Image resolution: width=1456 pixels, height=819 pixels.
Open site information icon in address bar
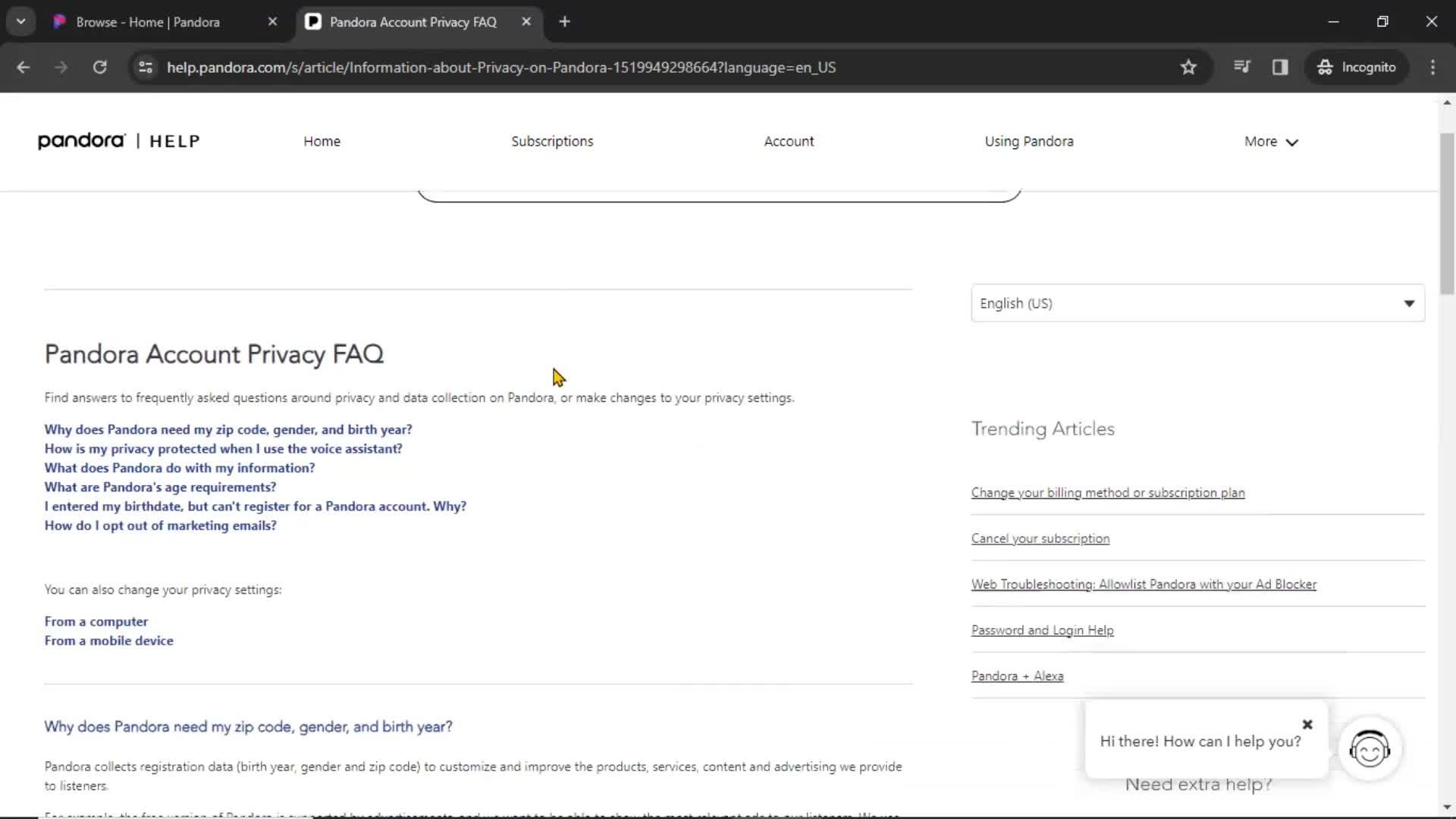point(146,67)
